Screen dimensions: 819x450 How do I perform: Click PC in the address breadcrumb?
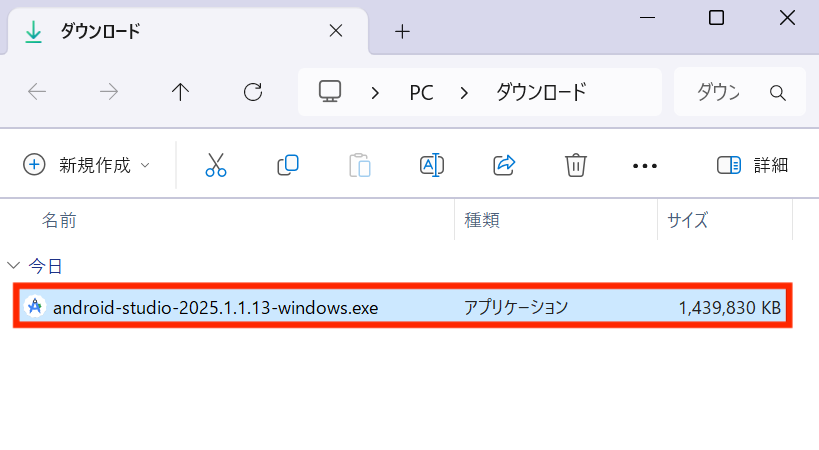[x=421, y=93]
